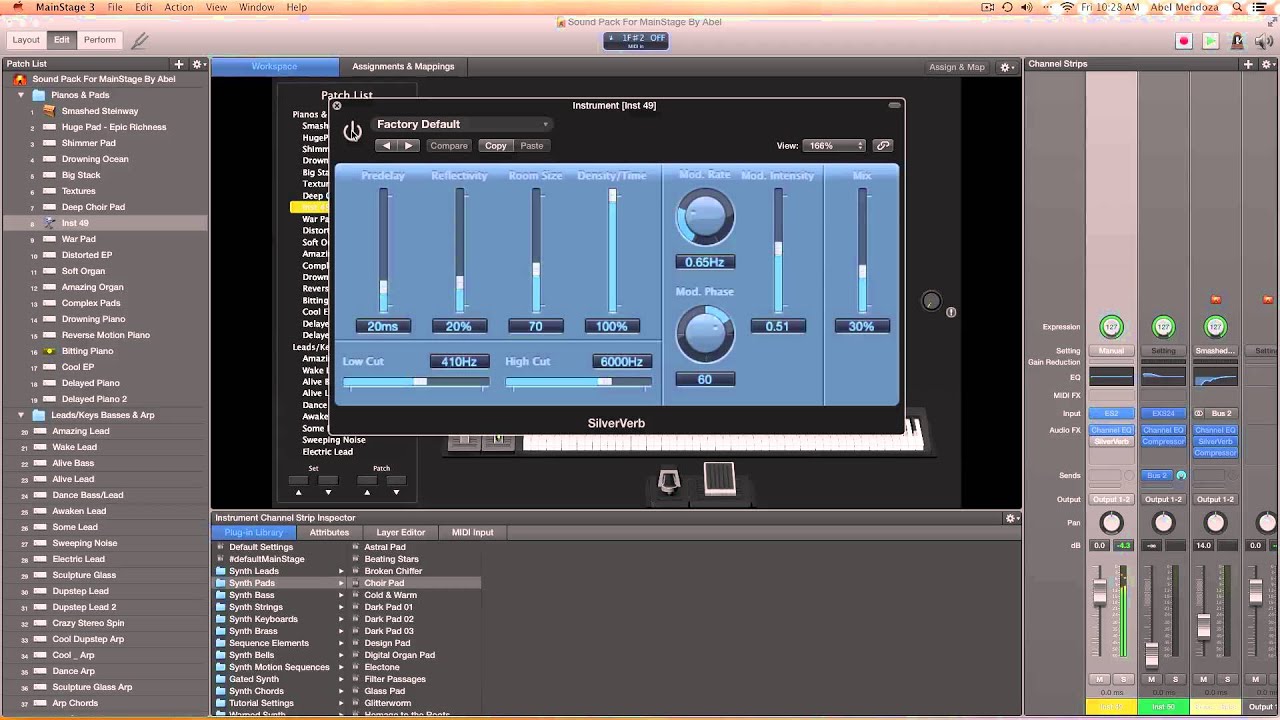Click the Bitting Piano patch icon

point(48,351)
